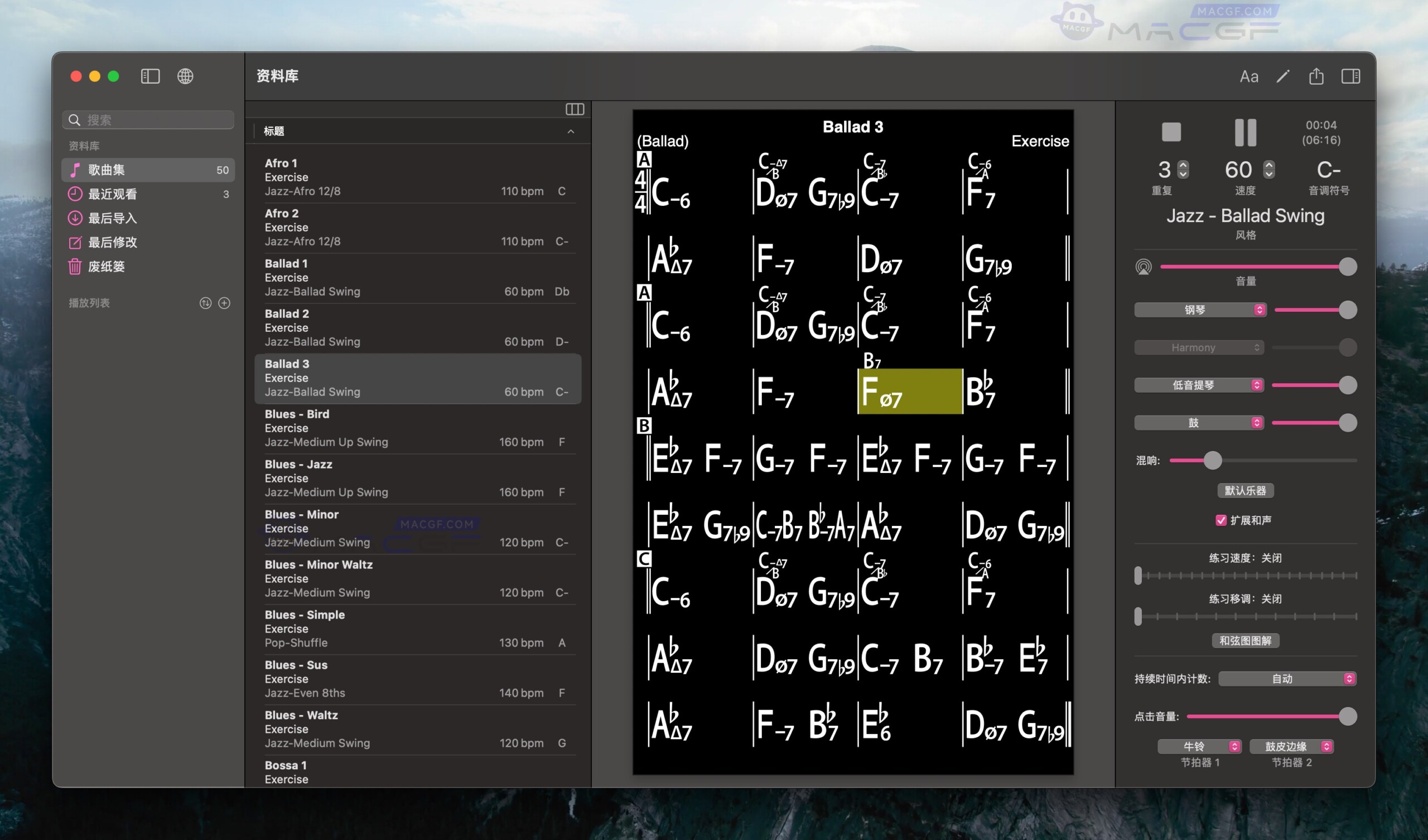Click the column layout icon above the list
The image size is (1428, 840).
point(575,109)
